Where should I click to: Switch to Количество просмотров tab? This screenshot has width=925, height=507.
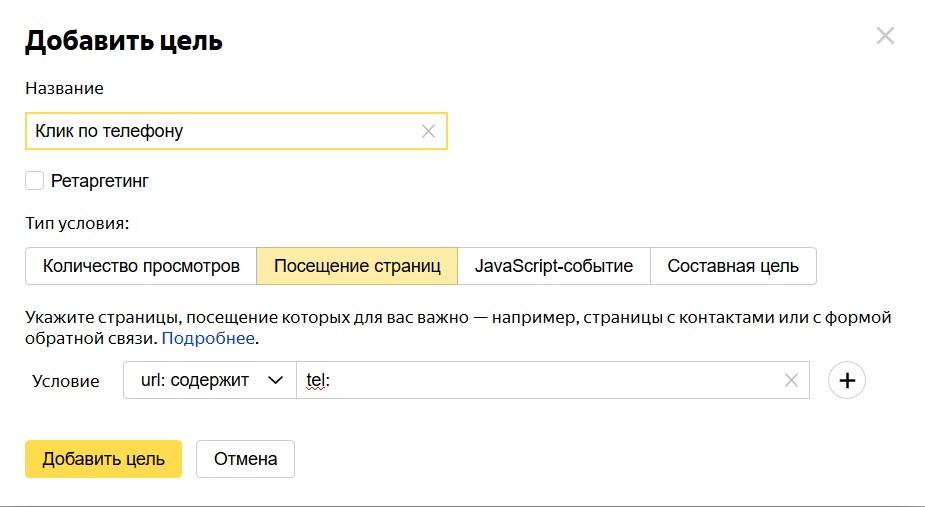pos(141,266)
